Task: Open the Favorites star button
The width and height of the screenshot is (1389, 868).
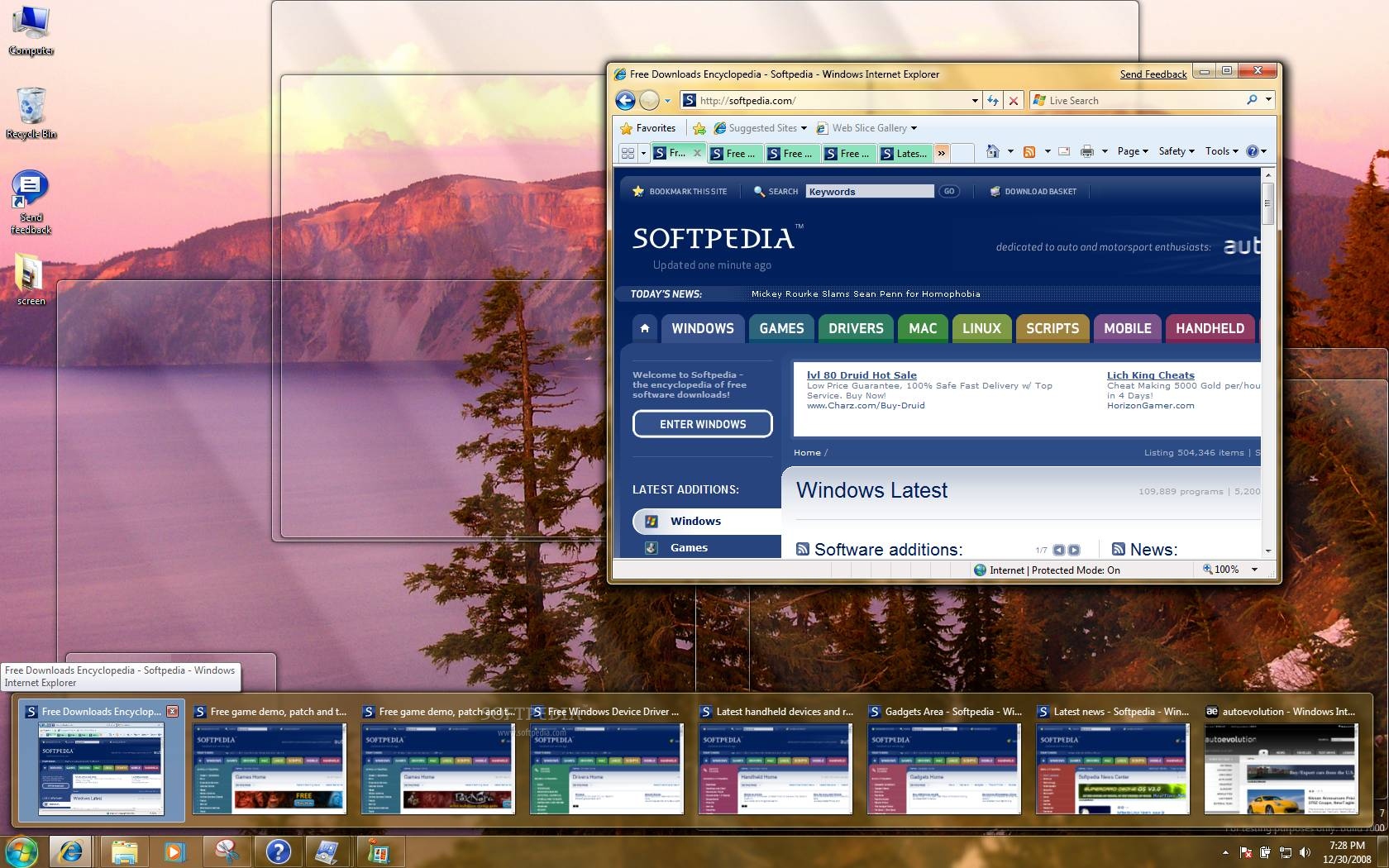Action: [649, 128]
